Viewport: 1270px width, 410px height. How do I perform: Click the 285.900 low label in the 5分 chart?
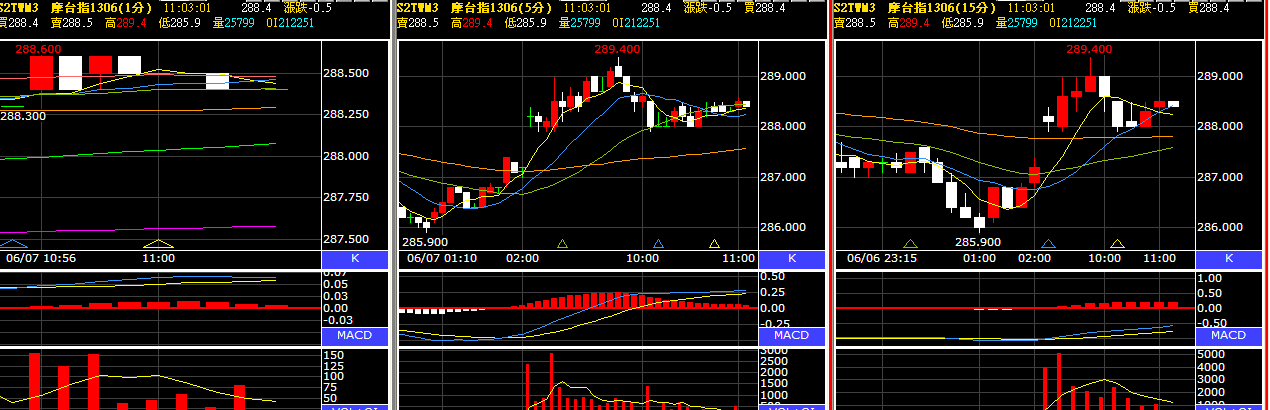[x=426, y=242]
